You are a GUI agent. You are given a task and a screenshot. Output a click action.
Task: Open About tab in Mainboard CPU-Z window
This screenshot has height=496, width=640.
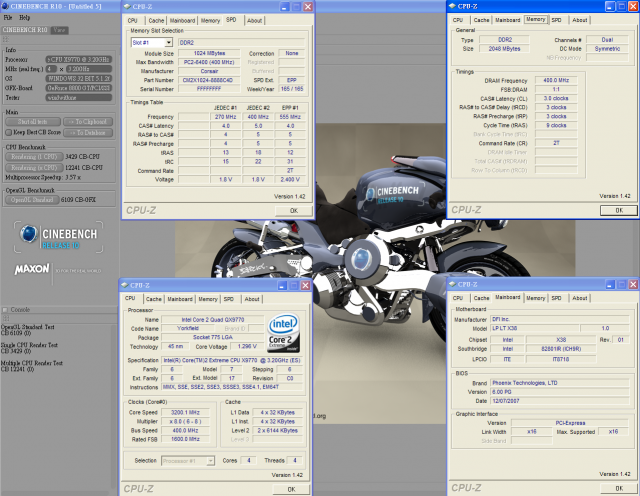click(580, 298)
